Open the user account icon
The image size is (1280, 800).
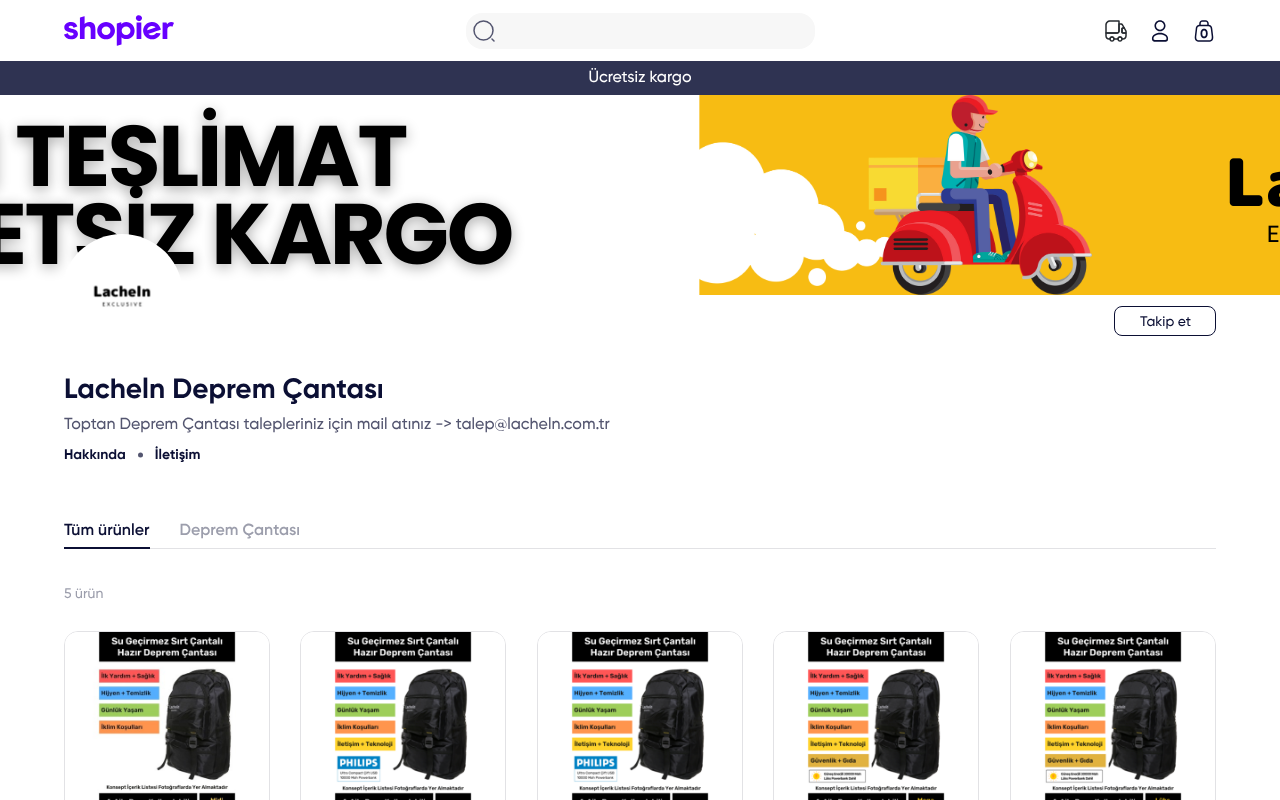[x=1160, y=31]
